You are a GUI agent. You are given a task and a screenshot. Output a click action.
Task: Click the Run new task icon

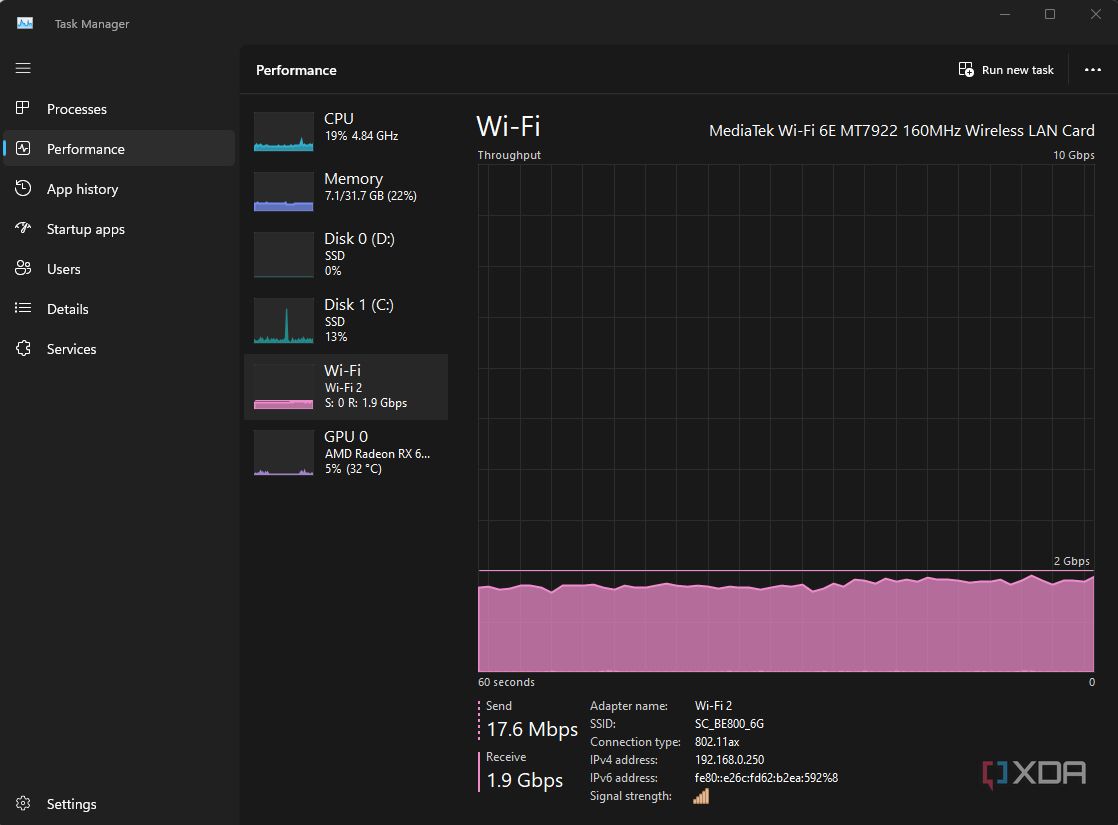tap(965, 69)
